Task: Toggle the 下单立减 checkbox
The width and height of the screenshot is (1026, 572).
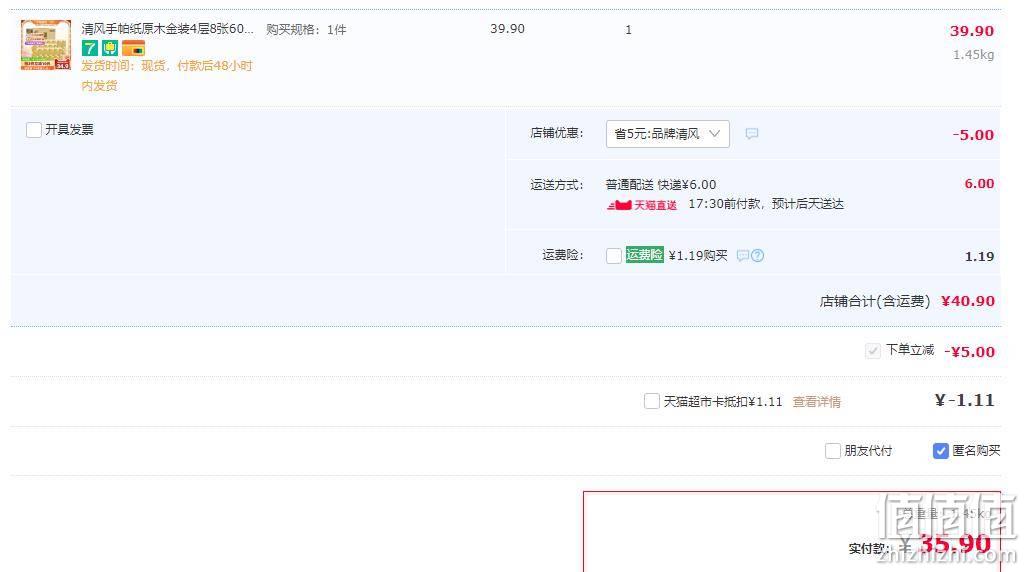Action: click(x=873, y=351)
